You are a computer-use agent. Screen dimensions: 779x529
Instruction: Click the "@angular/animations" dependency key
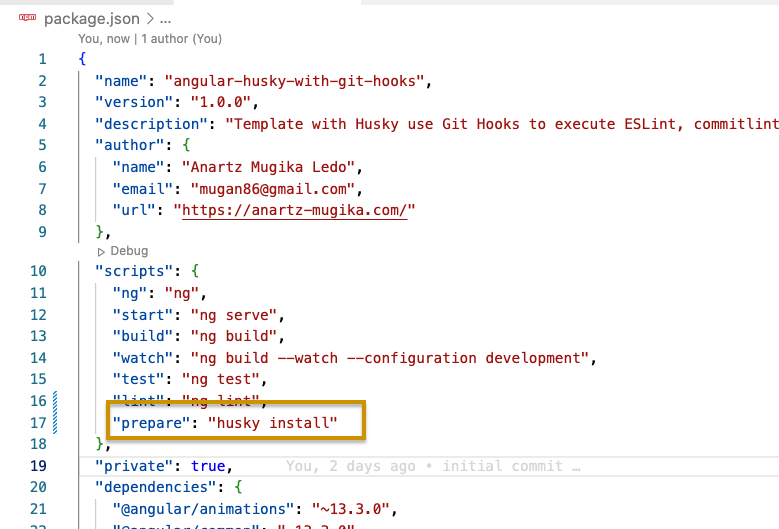tap(203, 509)
